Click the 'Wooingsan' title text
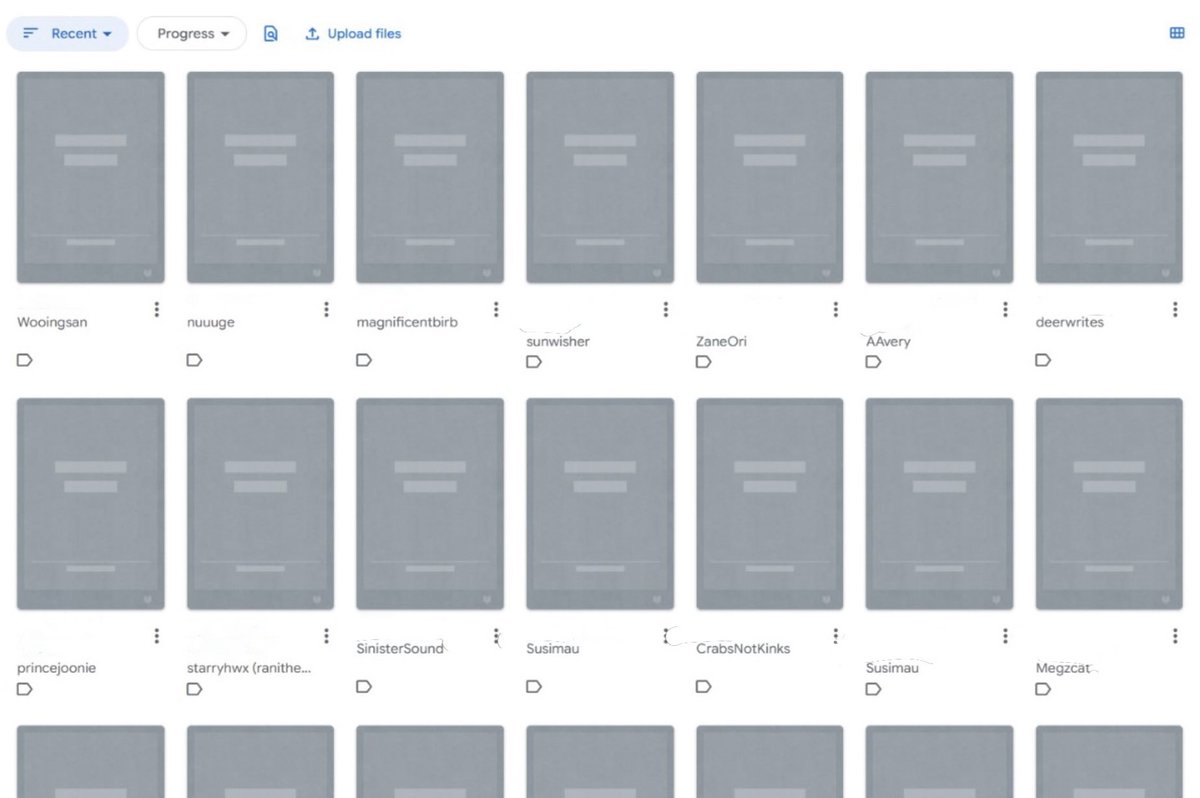 click(50, 323)
